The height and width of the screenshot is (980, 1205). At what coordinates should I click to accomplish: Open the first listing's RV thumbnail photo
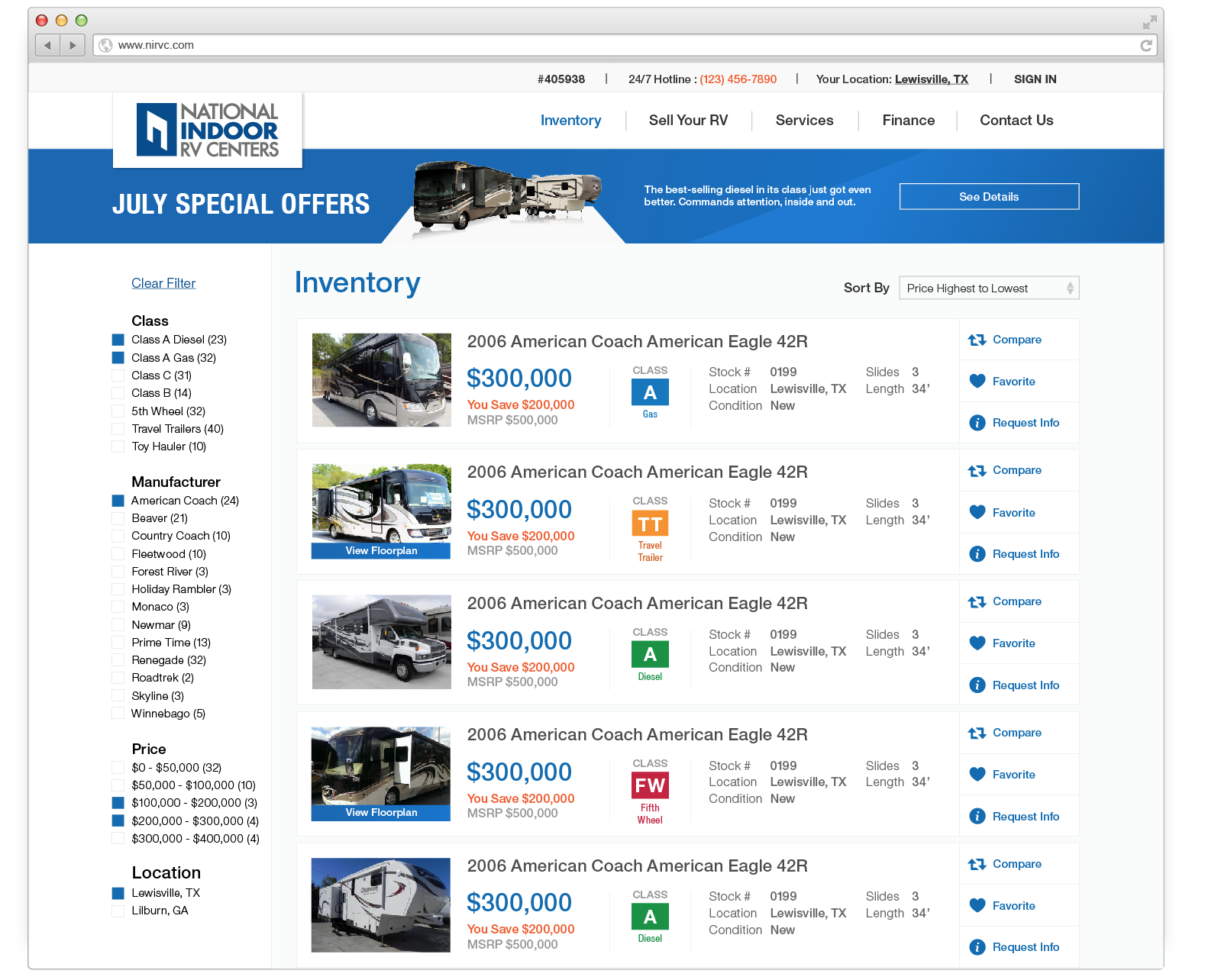(x=382, y=380)
